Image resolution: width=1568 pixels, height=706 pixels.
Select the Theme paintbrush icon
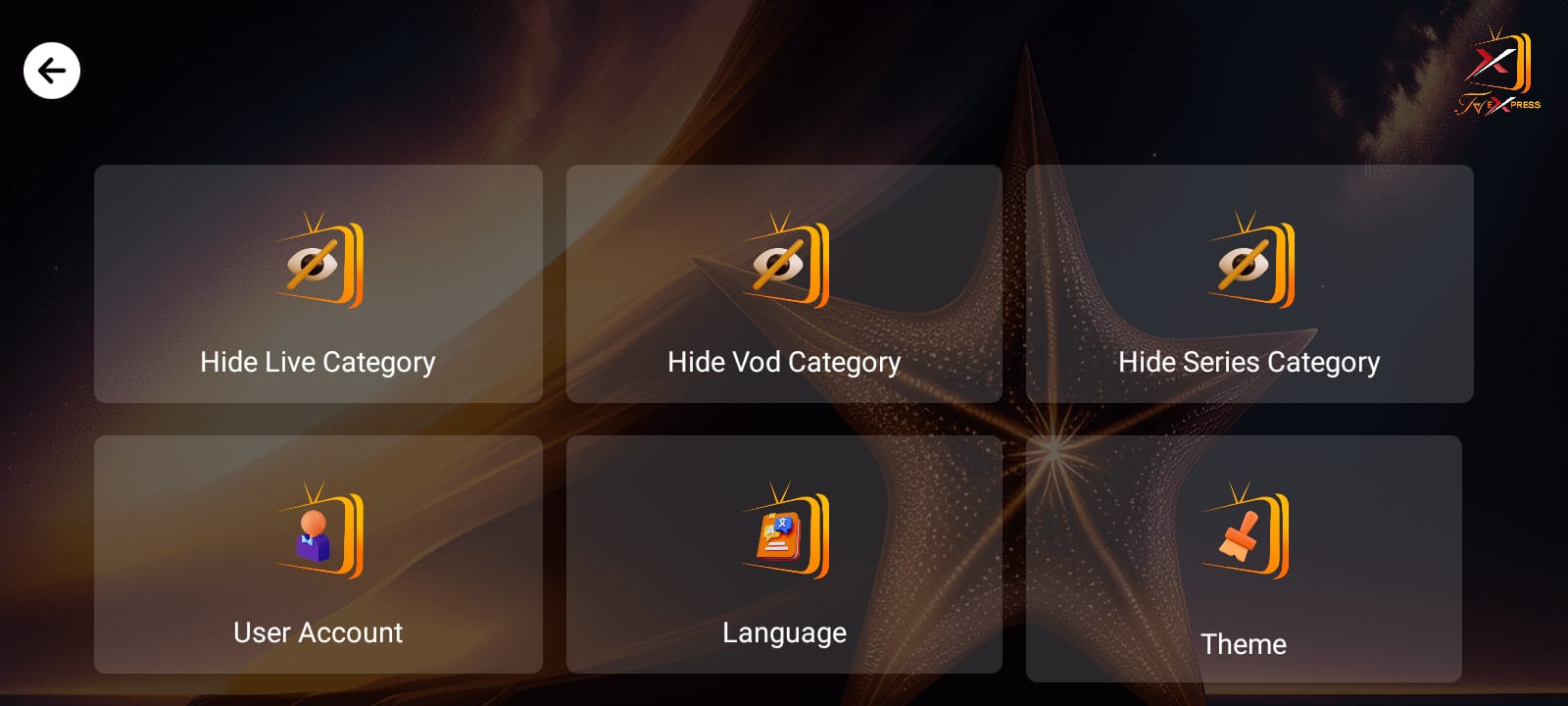pos(1245,530)
